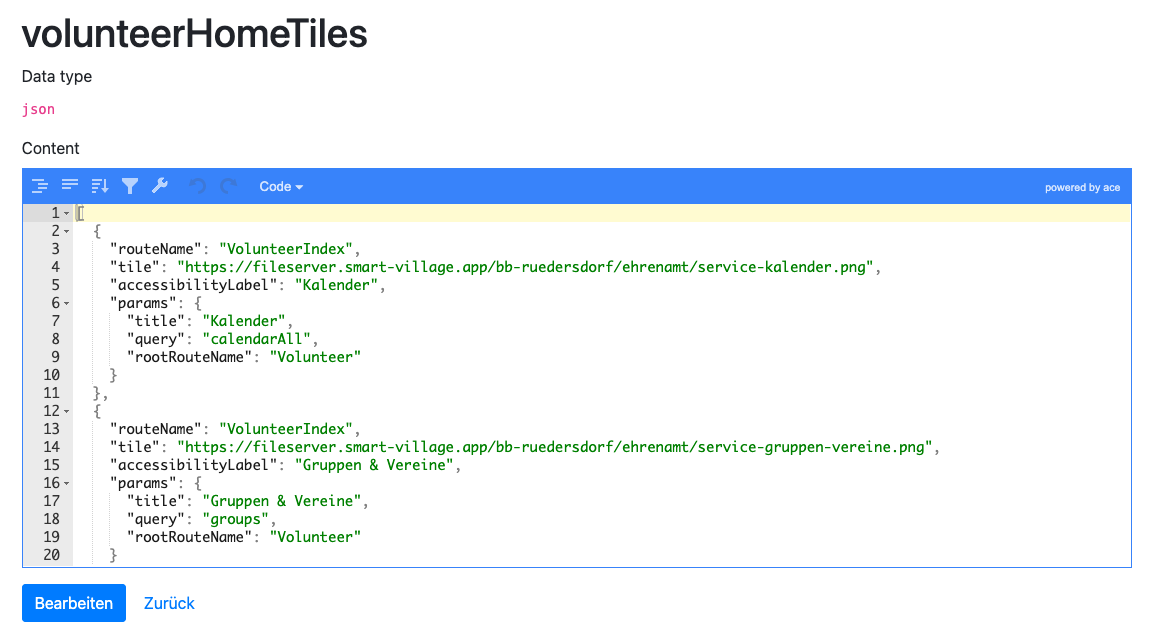This screenshot has width=1153, height=635.
Task: Click the redo arrow icon
Action: pyautogui.click(x=228, y=186)
